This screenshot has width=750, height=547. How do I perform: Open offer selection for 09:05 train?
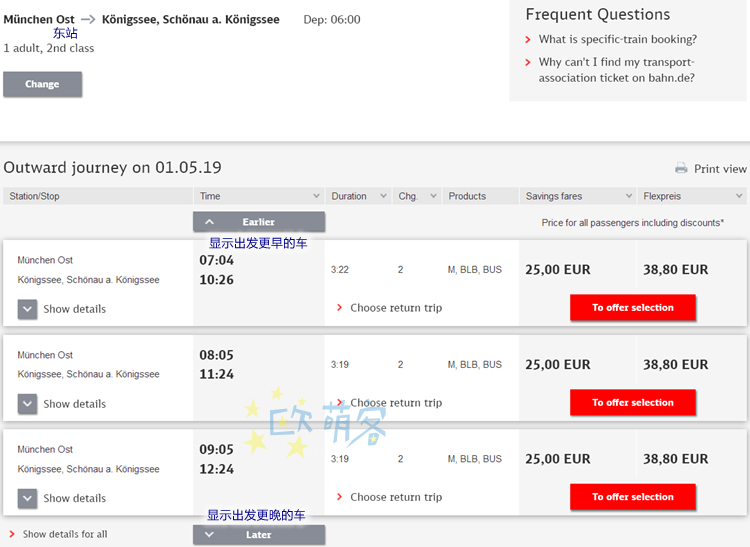[632, 497]
